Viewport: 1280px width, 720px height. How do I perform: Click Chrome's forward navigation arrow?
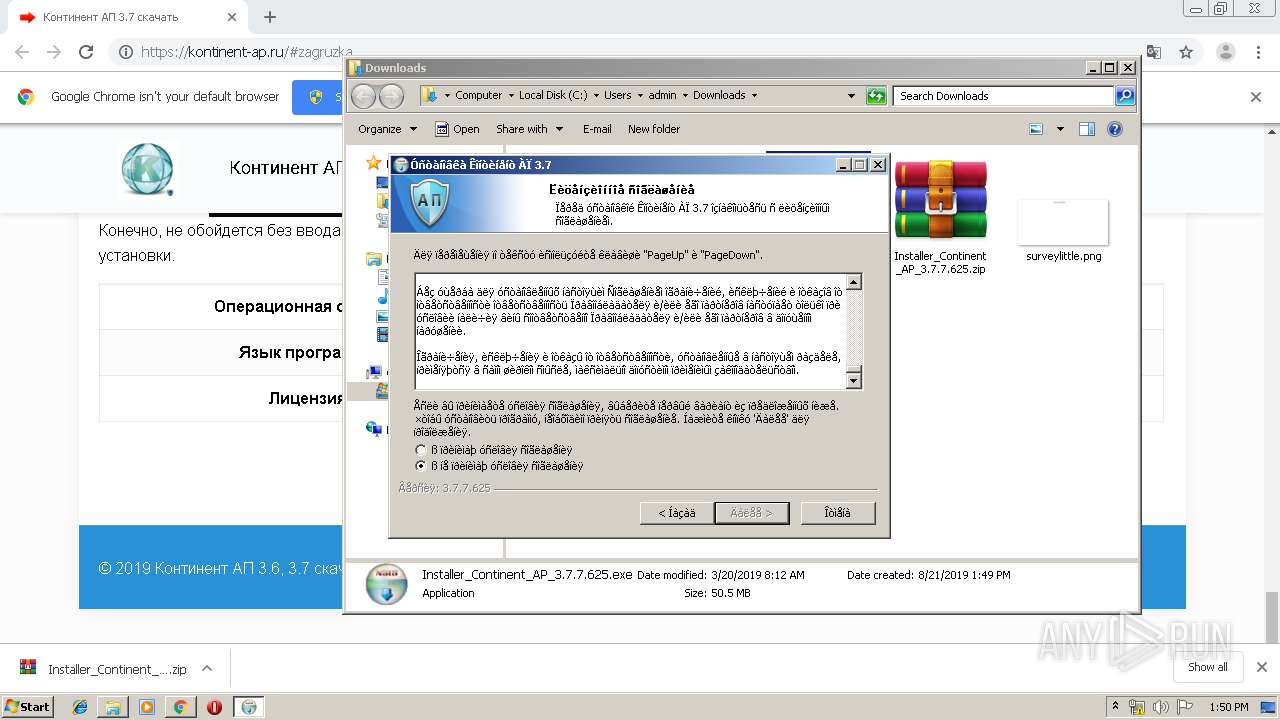[54, 52]
